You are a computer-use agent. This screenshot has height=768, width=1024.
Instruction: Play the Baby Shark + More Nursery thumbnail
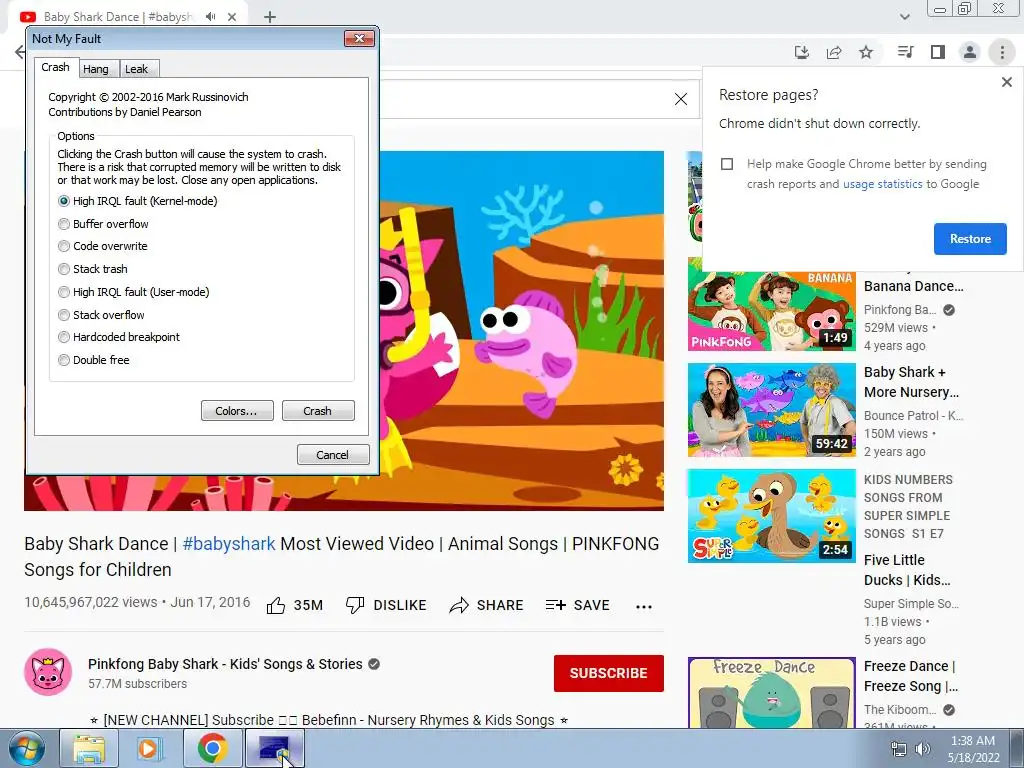(x=771, y=410)
